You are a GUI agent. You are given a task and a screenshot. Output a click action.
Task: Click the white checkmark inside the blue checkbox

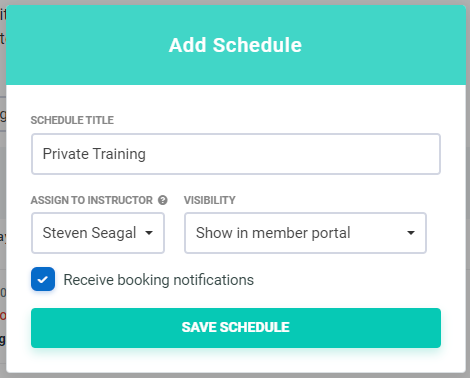[x=43, y=279]
